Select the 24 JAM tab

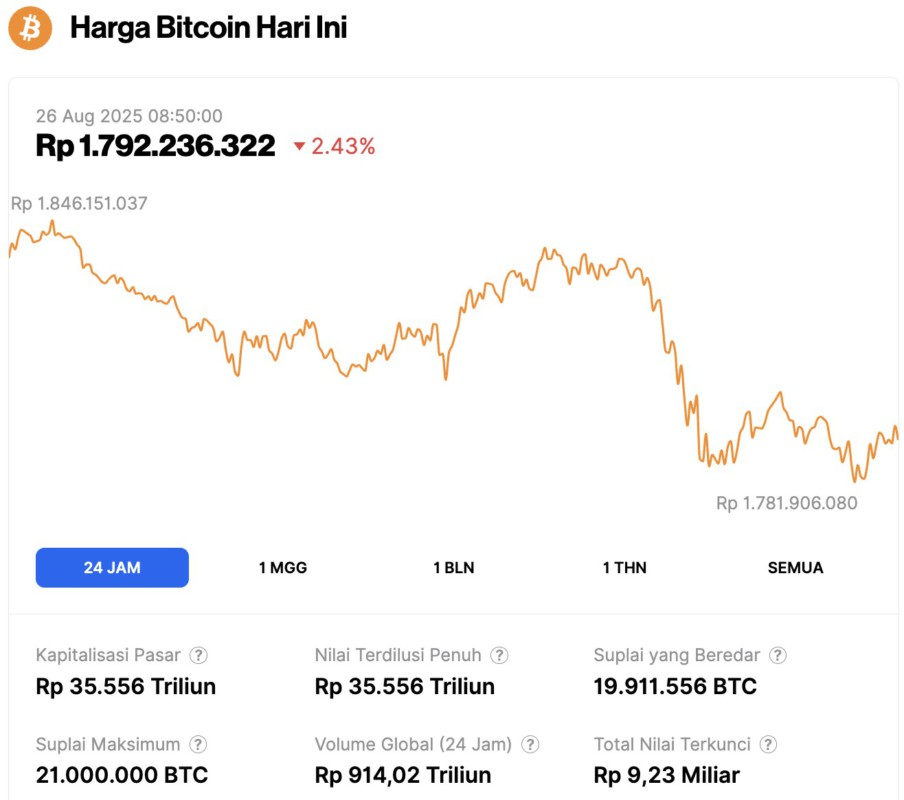pos(112,567)
